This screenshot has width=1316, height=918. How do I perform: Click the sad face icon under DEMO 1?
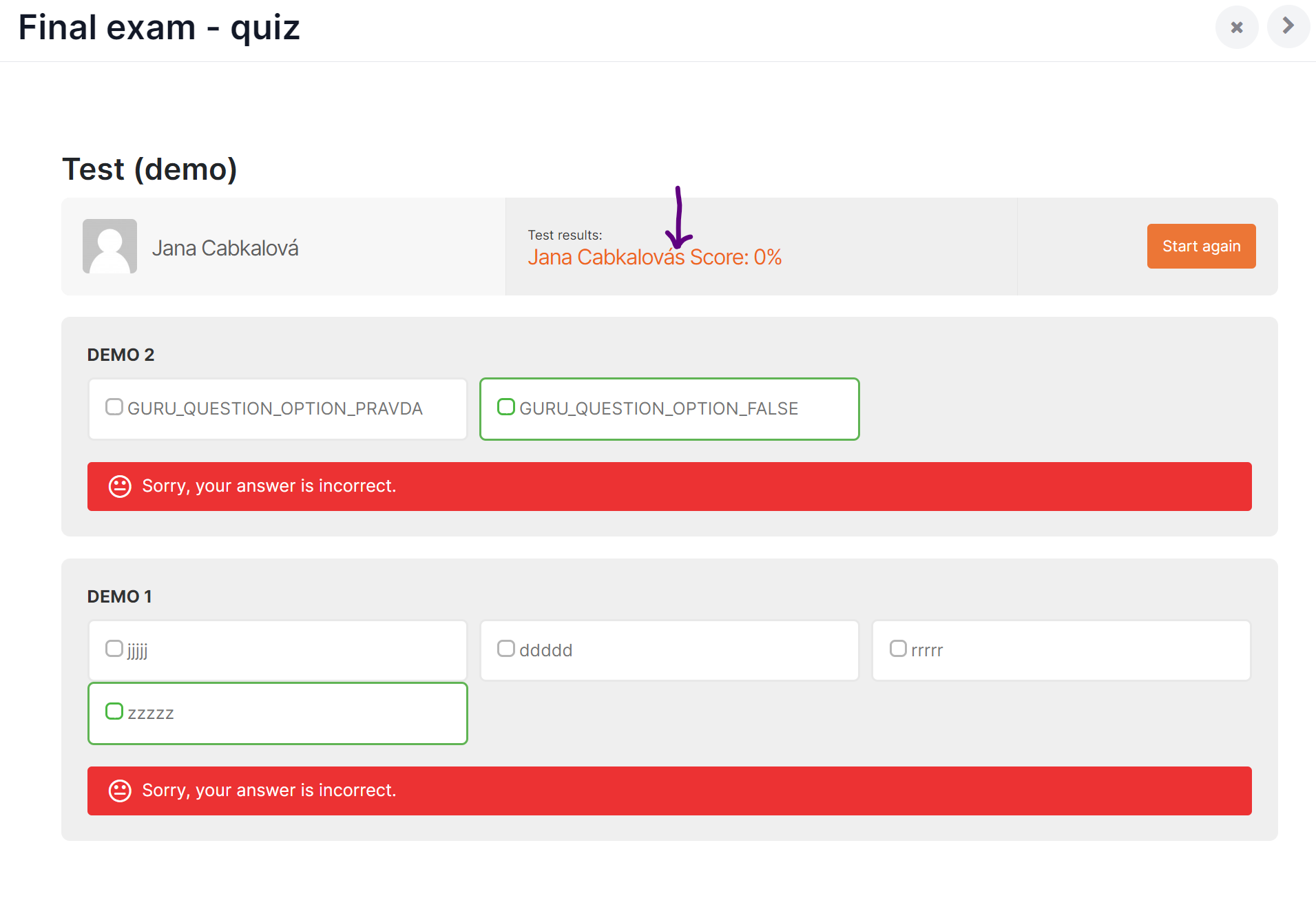(x=120, y=791)
